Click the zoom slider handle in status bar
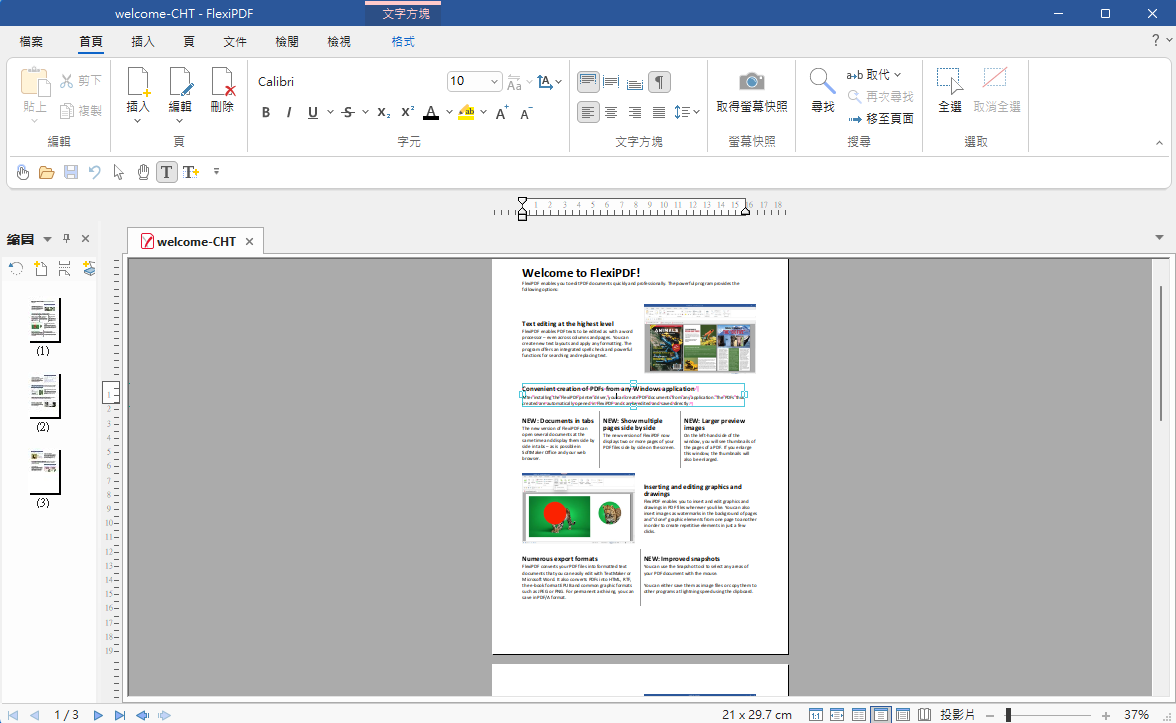Screen dimensions: 1176x723 coord(1009,715)
